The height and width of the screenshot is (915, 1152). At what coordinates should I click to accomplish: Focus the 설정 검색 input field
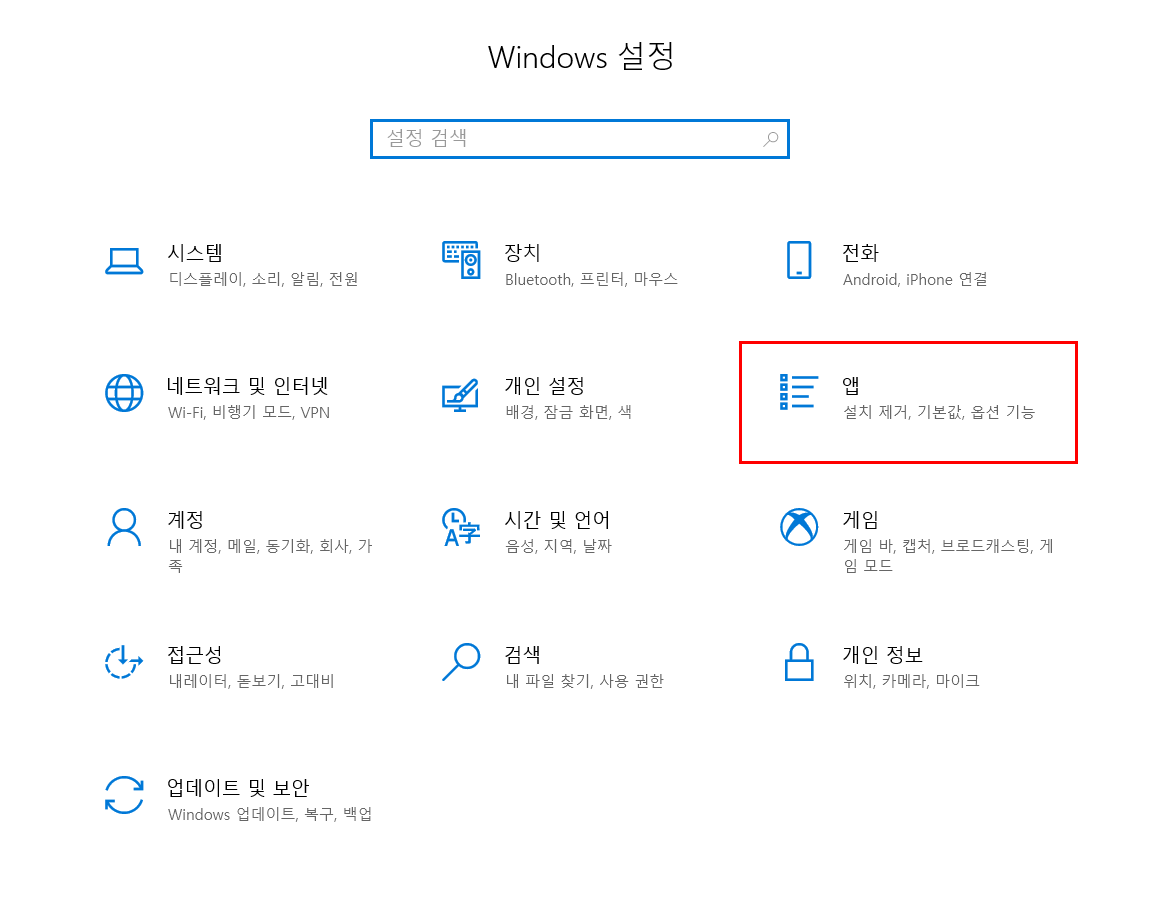tap(580, 139)
